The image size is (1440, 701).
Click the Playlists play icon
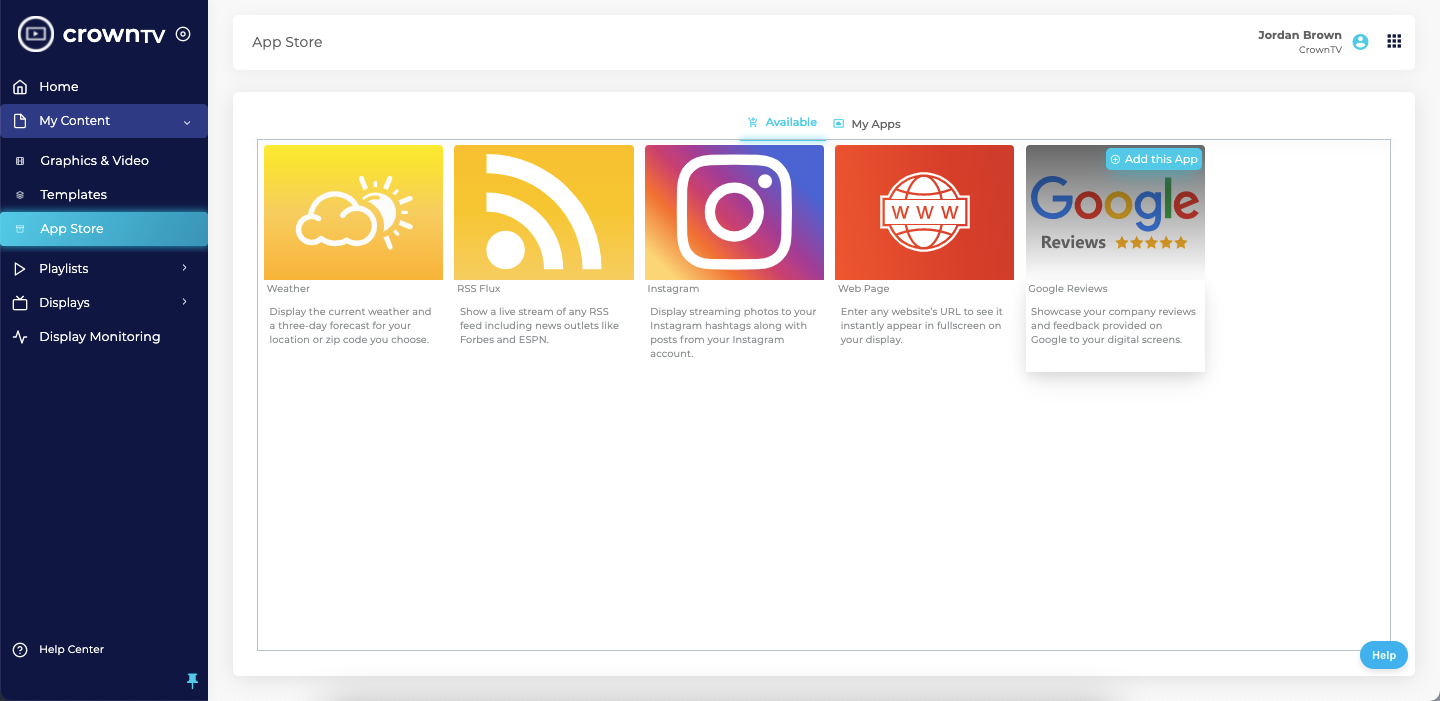click(x=20, y=269)
